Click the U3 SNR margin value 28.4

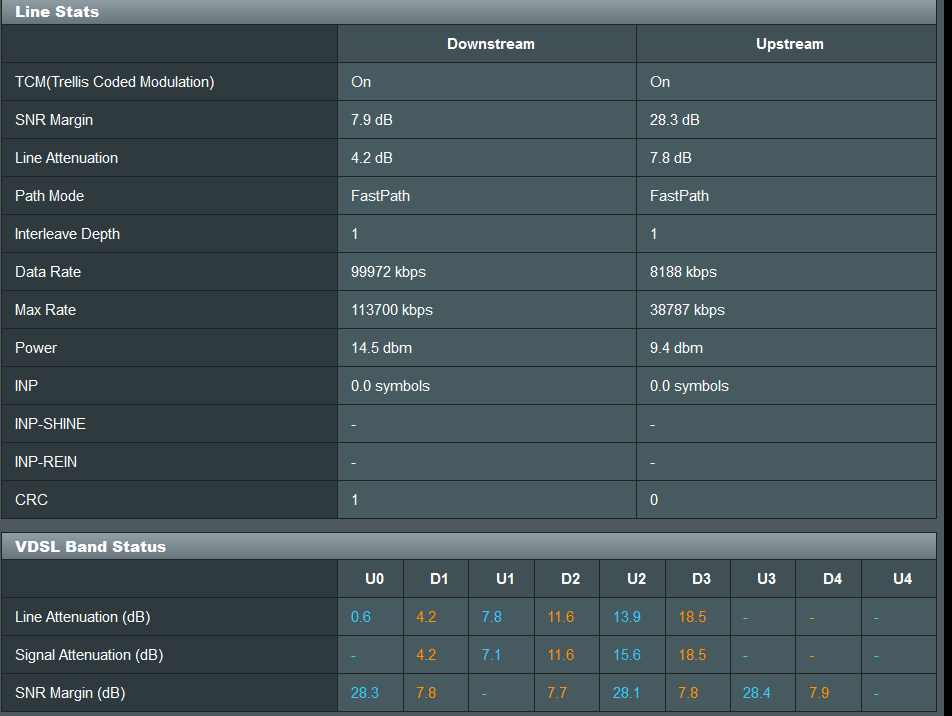756,692
